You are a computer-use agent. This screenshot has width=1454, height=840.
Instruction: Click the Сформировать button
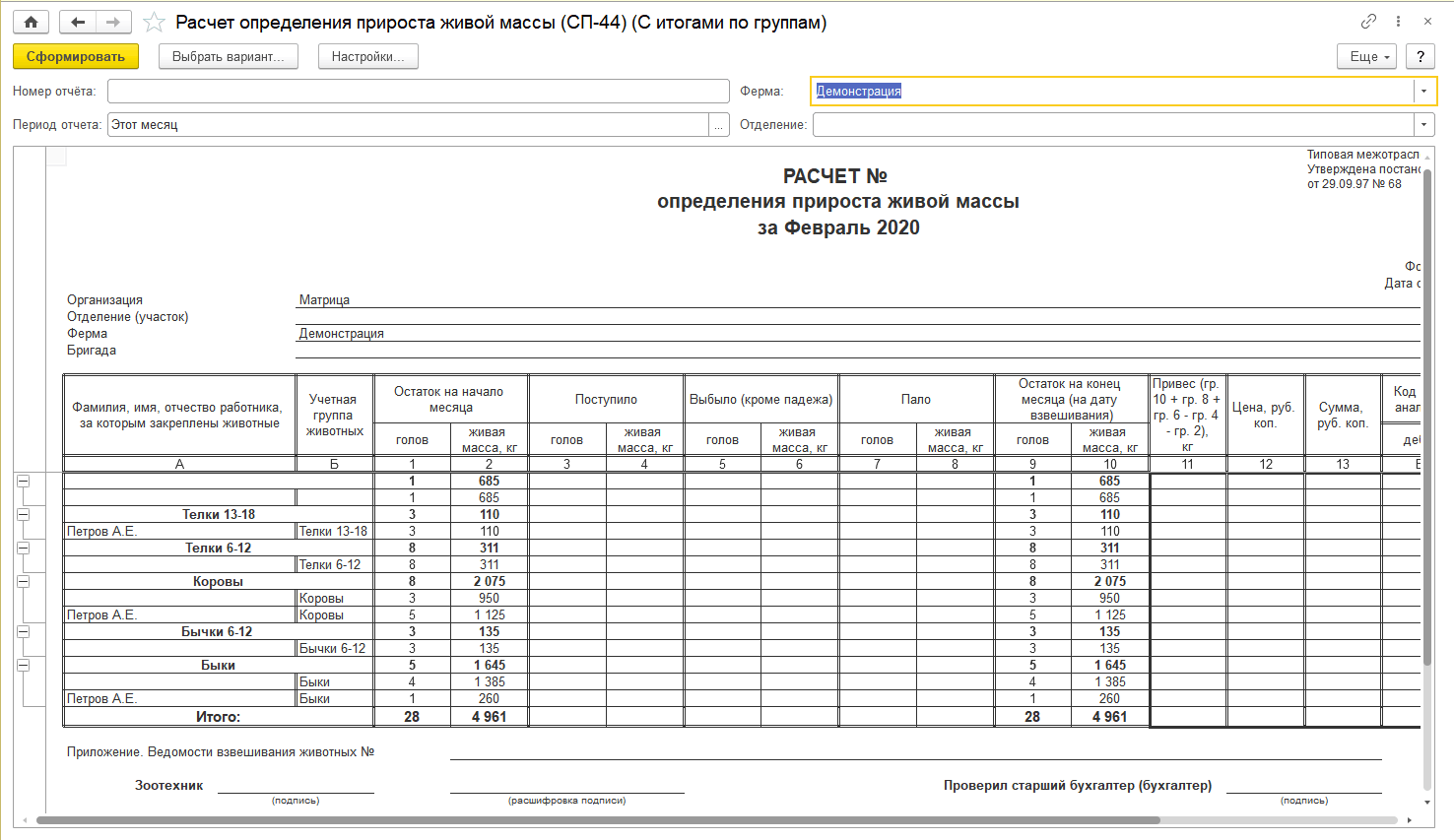[x=76, y=56]
